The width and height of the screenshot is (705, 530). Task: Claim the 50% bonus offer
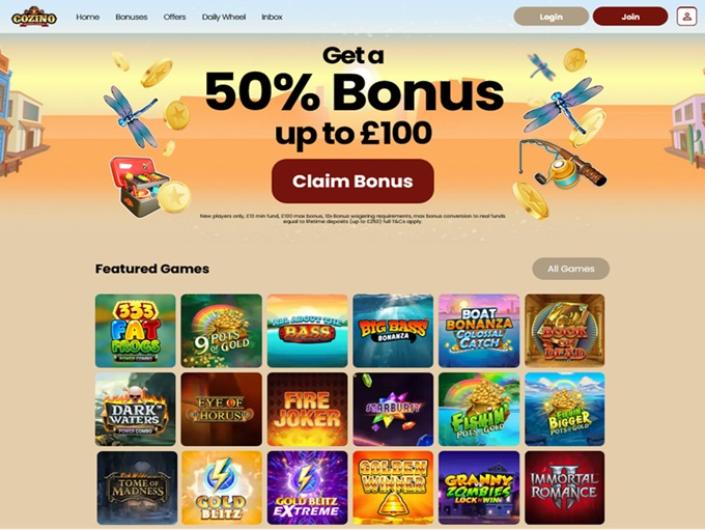352,181
